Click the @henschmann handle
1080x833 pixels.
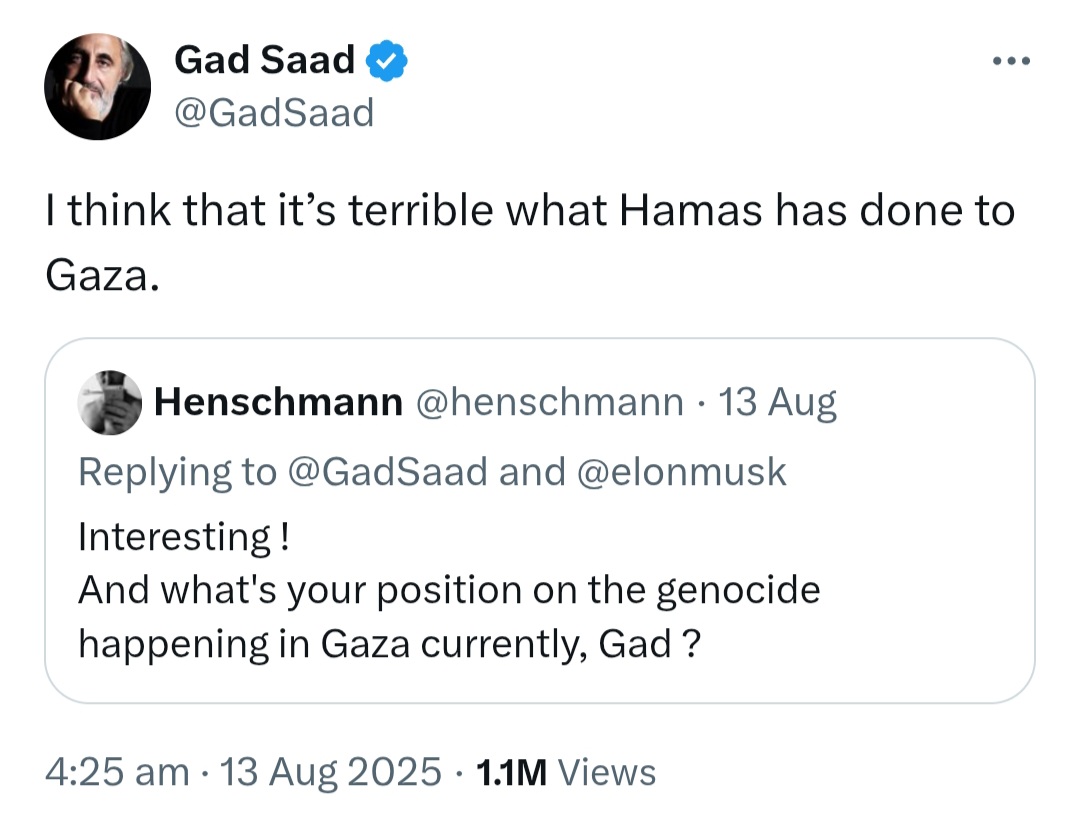click(549, 402)
